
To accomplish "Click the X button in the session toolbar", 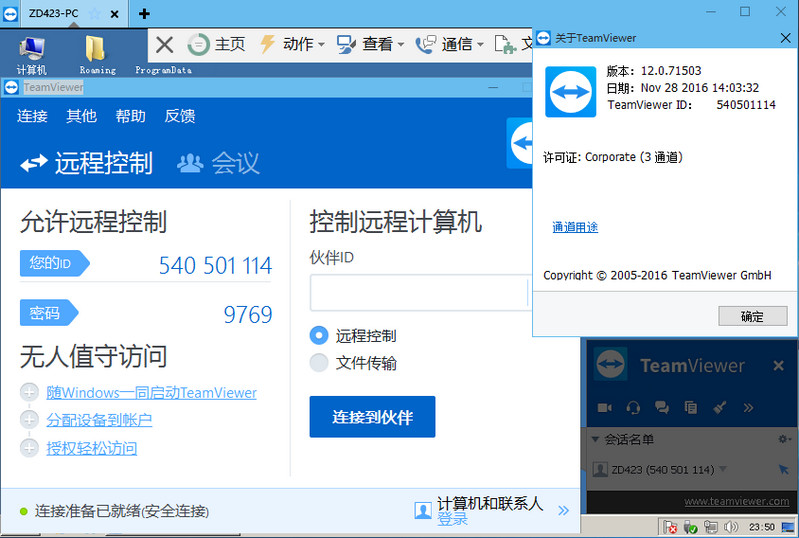I will 164,44.
